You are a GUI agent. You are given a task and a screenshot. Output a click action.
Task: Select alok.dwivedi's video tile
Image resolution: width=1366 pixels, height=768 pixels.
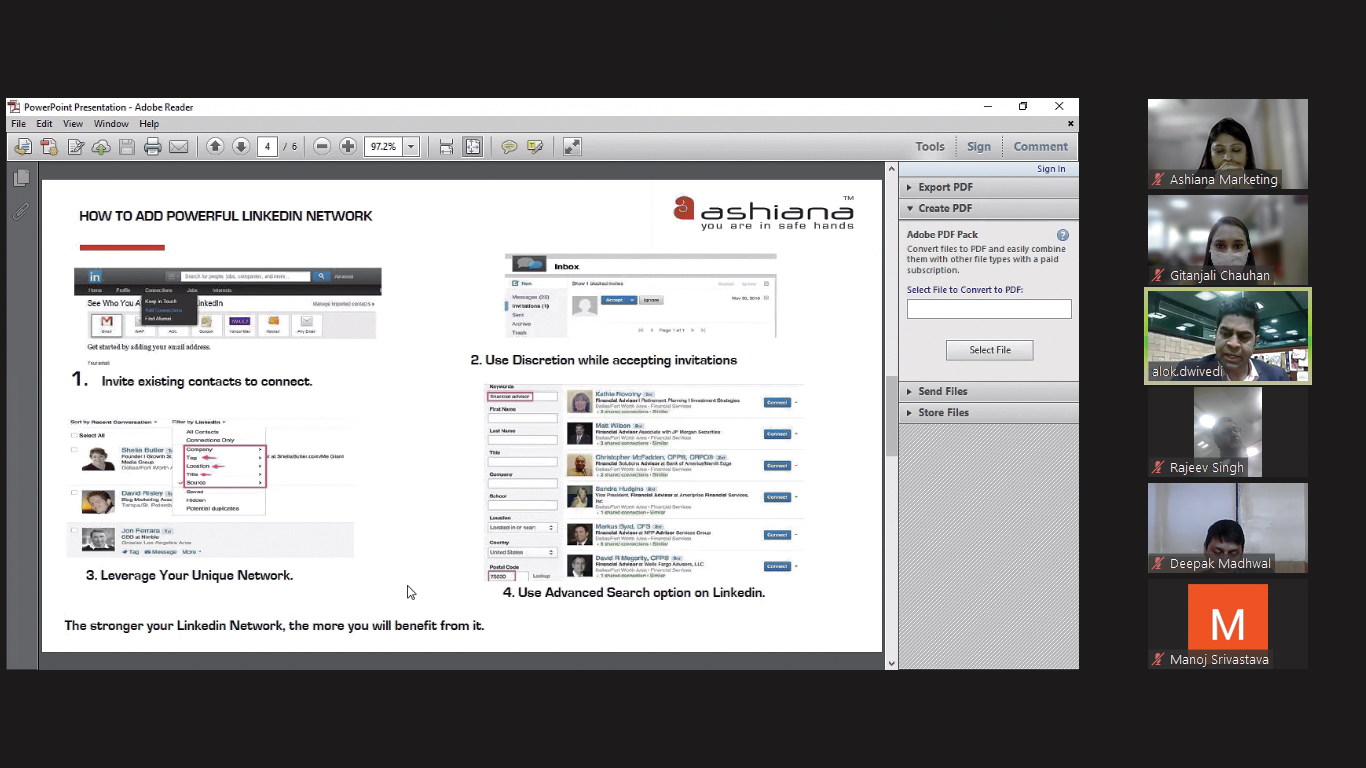click(x=1228, y=336)
